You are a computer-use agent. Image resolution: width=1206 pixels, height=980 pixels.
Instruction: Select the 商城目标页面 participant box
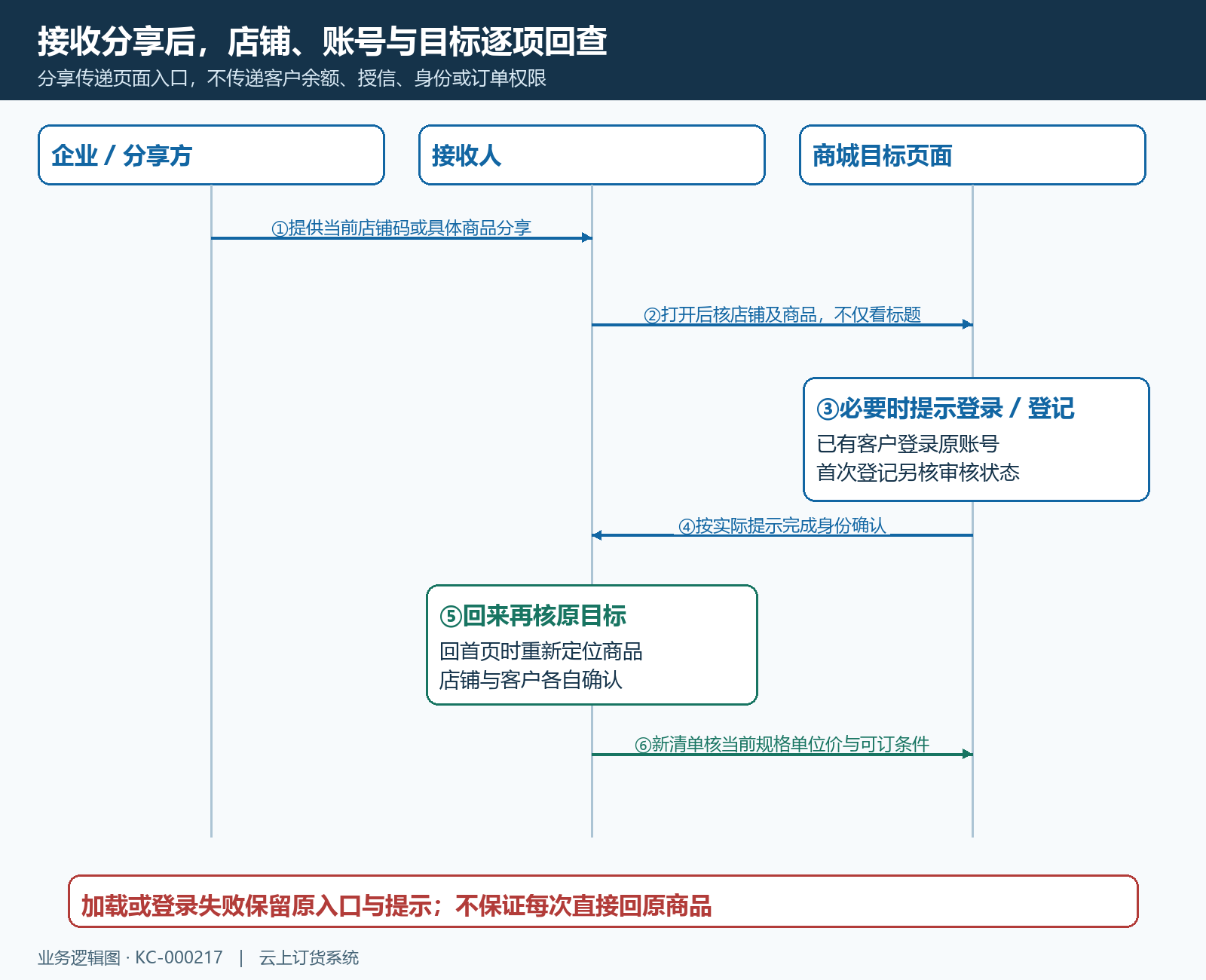(x=972, y=155)
